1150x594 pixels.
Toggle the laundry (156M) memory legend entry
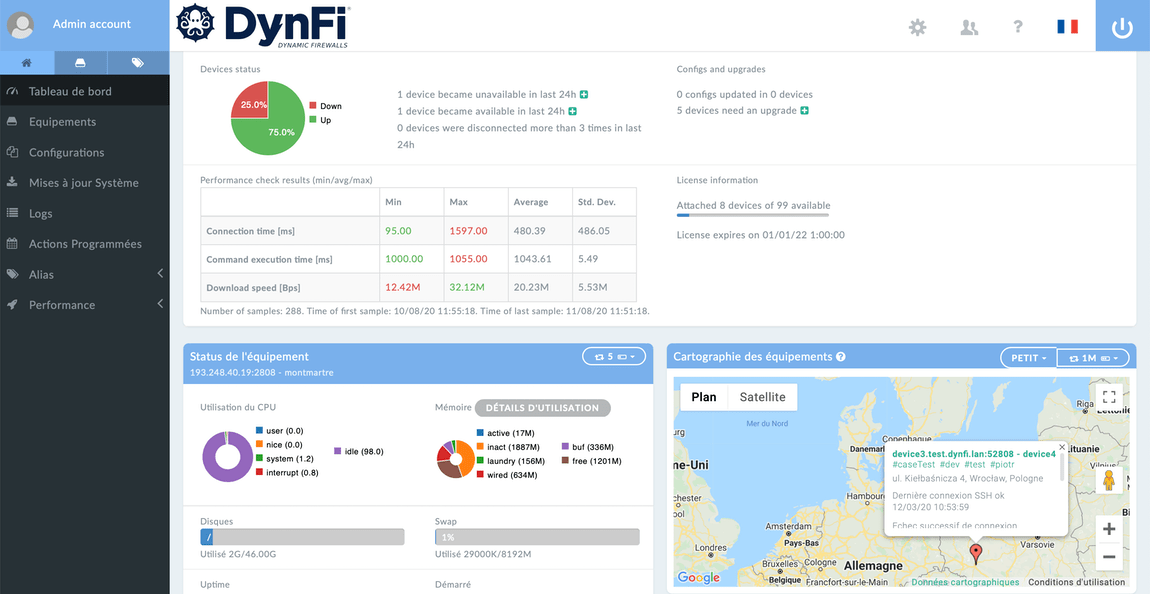click(x=510, y=461)
